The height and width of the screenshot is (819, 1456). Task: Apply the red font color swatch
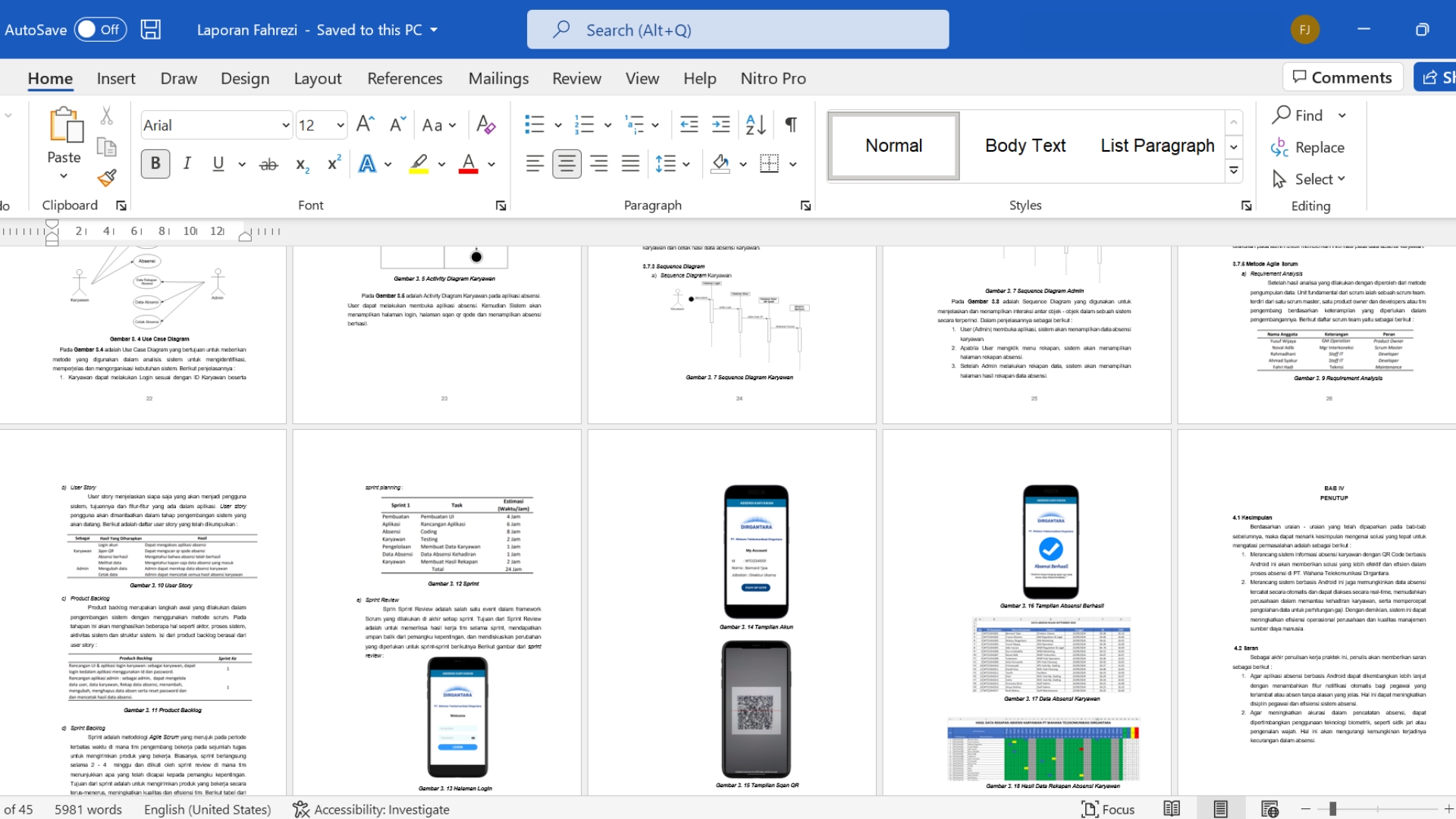click(x=469, y=164)
